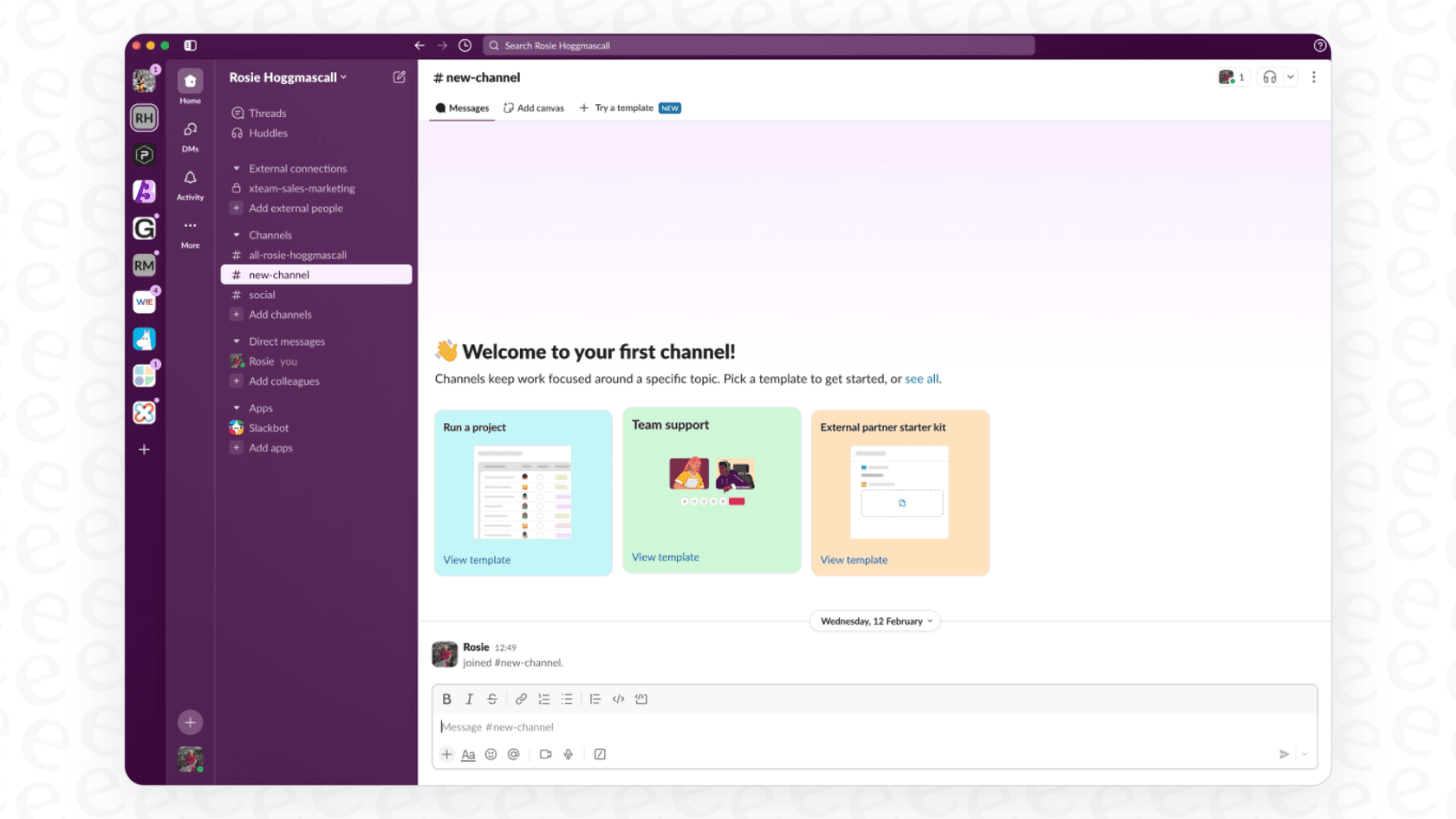
Task: Mention someone with the @ icon
Action: click(x=513, y=754)
